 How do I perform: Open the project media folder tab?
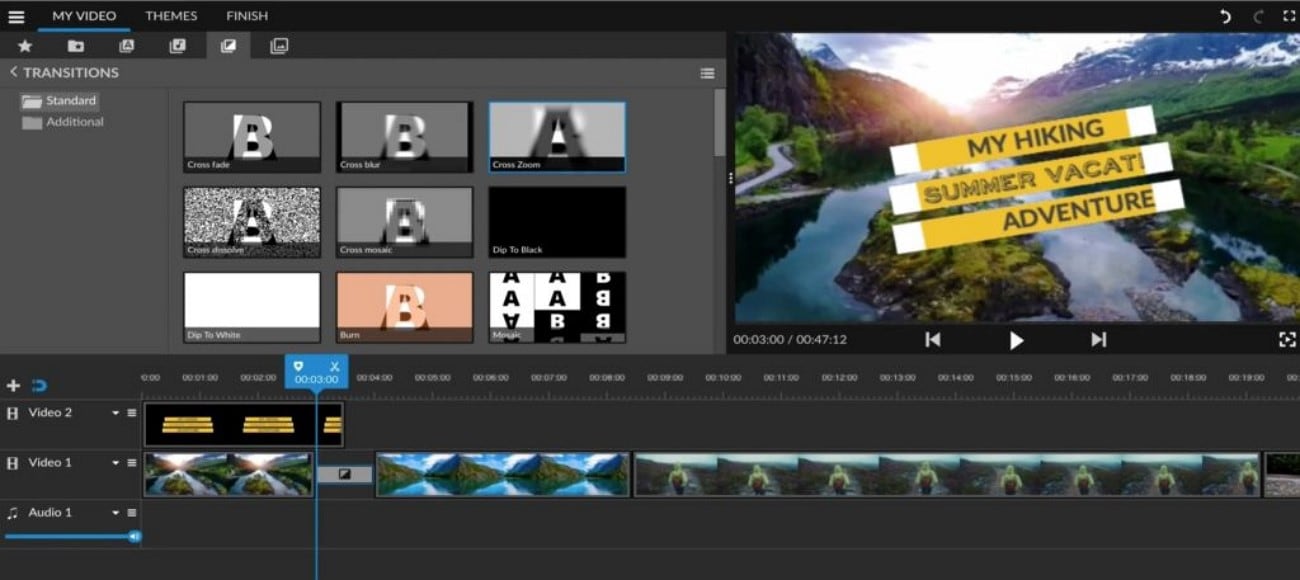coord(76,46)
